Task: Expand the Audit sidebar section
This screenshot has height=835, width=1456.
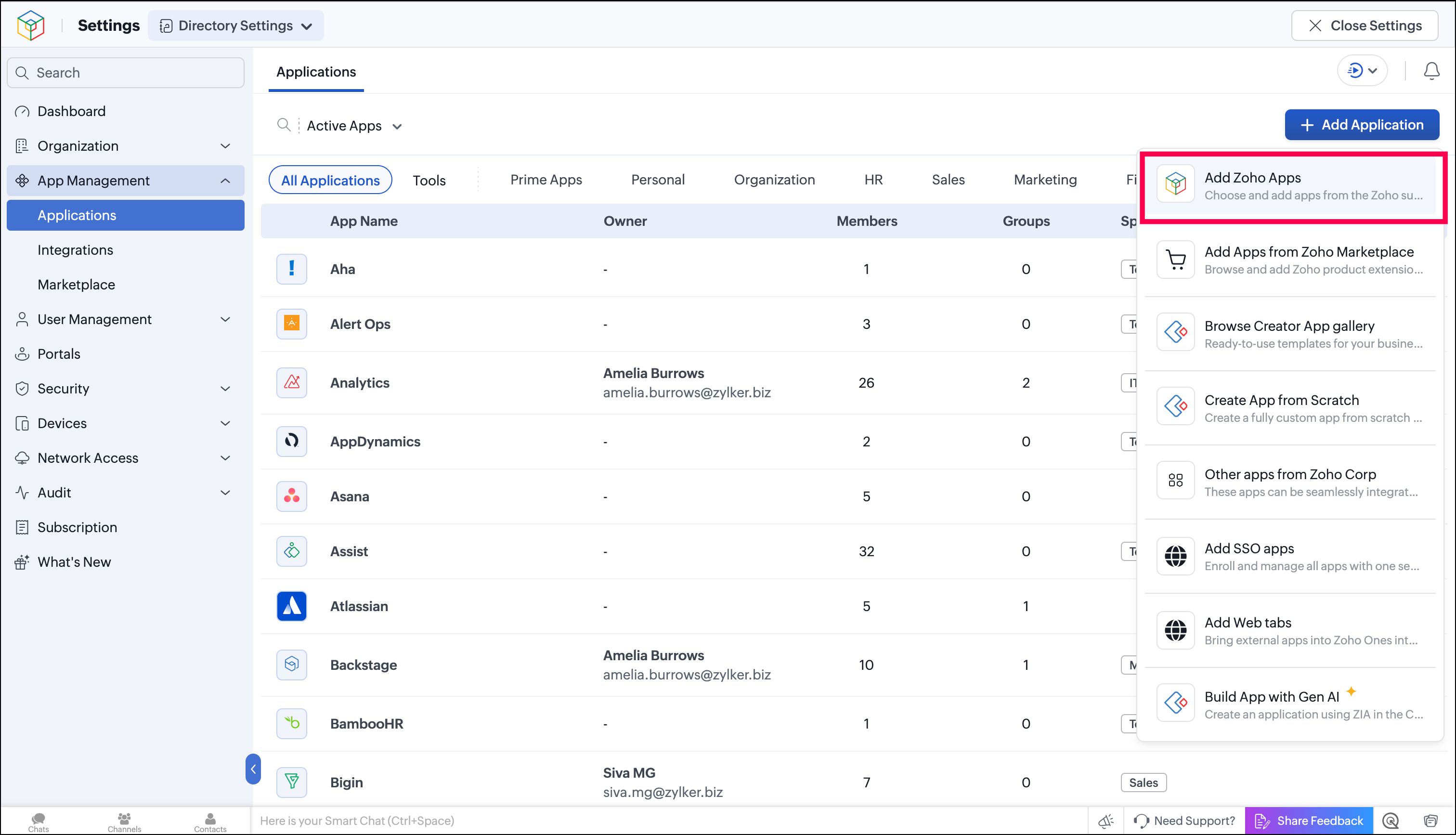Action: (225, 493)
